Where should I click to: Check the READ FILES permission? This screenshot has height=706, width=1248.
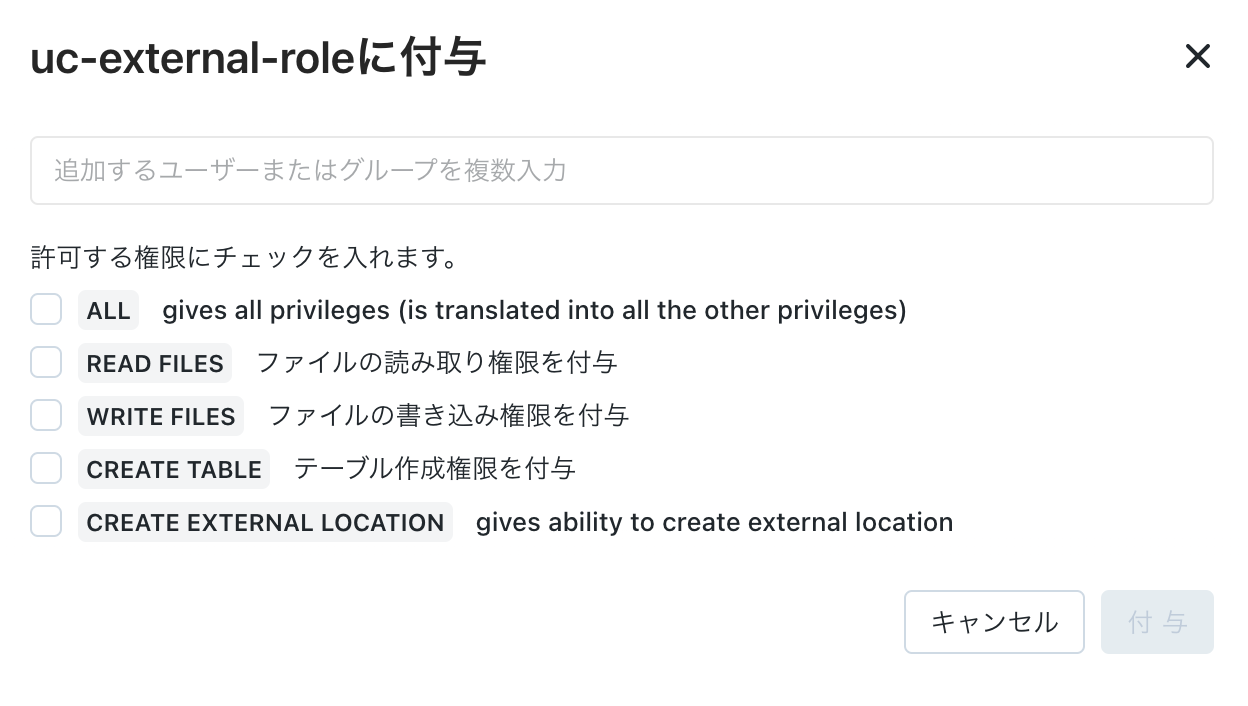point(46,362)
